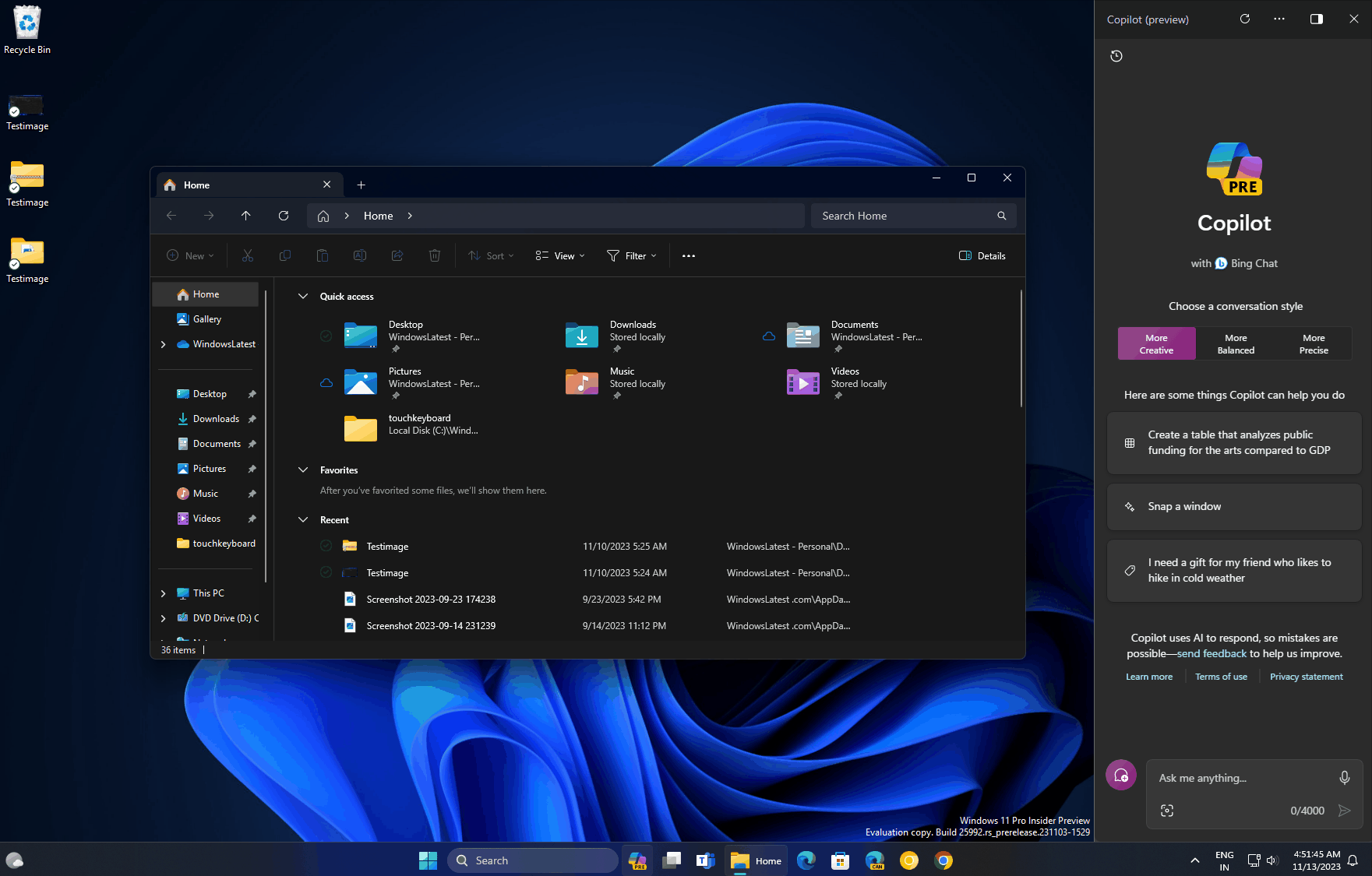The width and height of the screenshot is (1372, 876).
Task: Open the New dropdown in toolbar
Action: point(190,255)
